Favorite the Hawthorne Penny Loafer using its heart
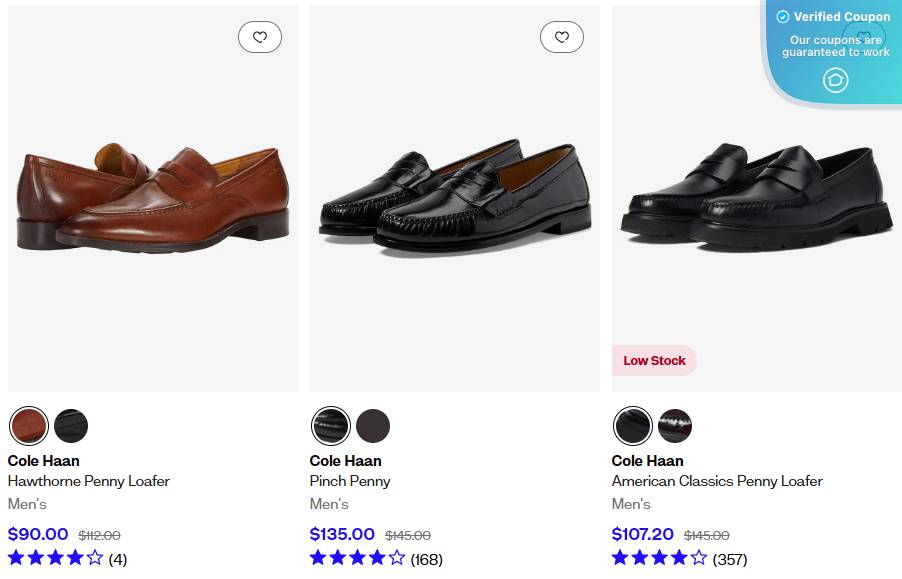The image size is (902, 579). click(260, 36)
